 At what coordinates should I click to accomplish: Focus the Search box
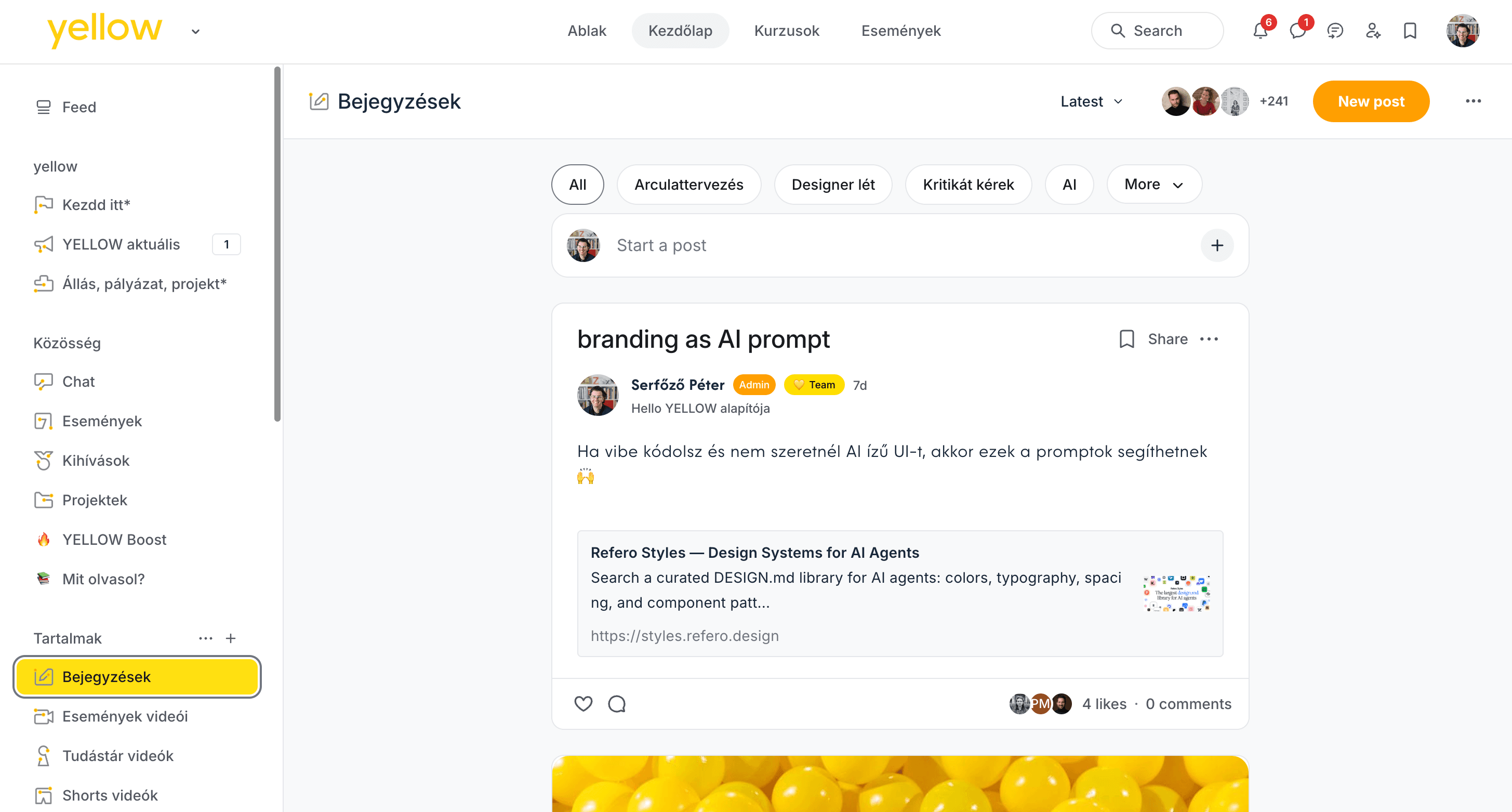point(1157,31)
